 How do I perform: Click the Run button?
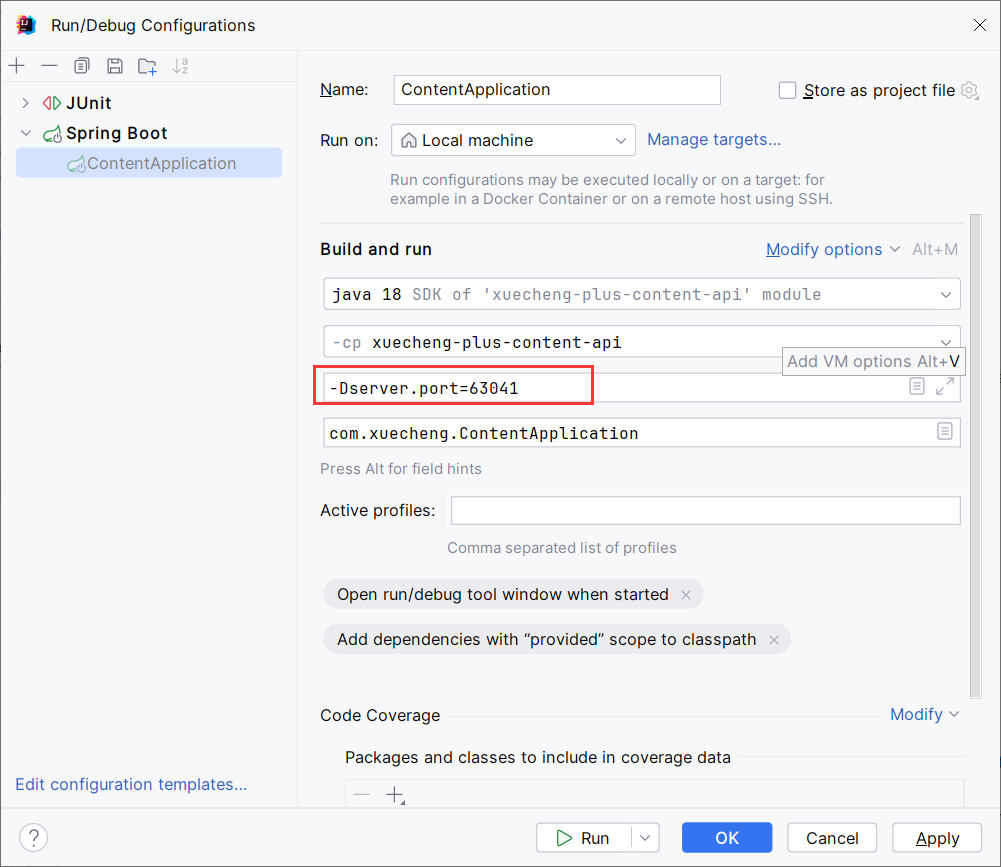(583, 838)
